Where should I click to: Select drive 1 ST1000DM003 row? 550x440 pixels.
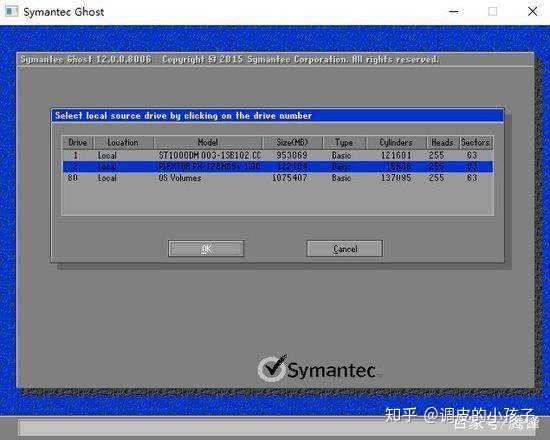coord(278,155)
